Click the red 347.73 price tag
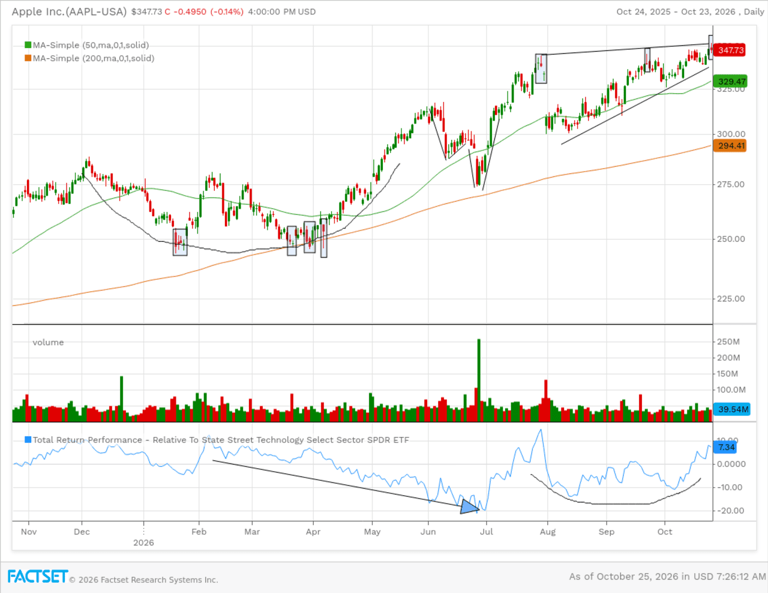768x593 pixels. 730,50
